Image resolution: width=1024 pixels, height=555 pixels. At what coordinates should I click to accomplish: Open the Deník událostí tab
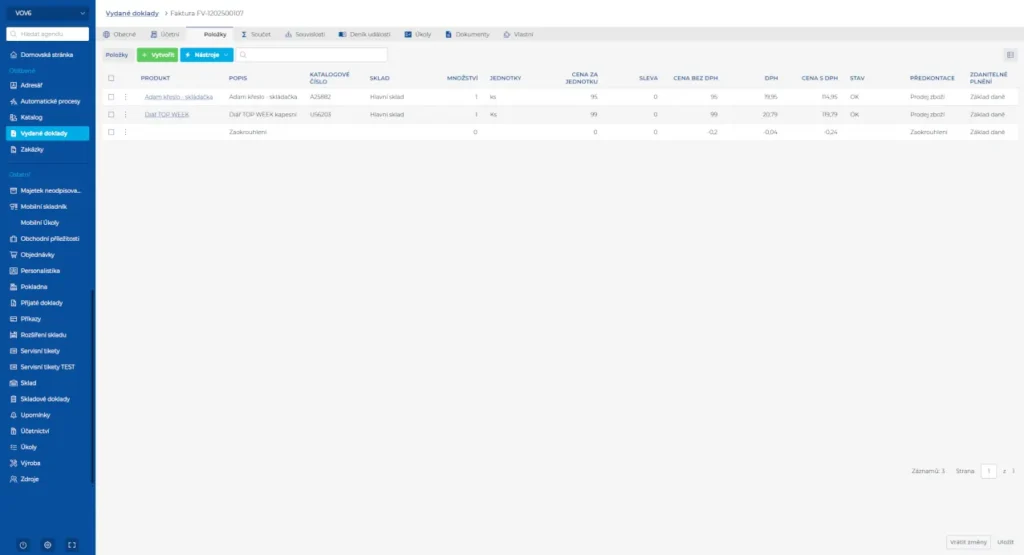click(366, 34)
